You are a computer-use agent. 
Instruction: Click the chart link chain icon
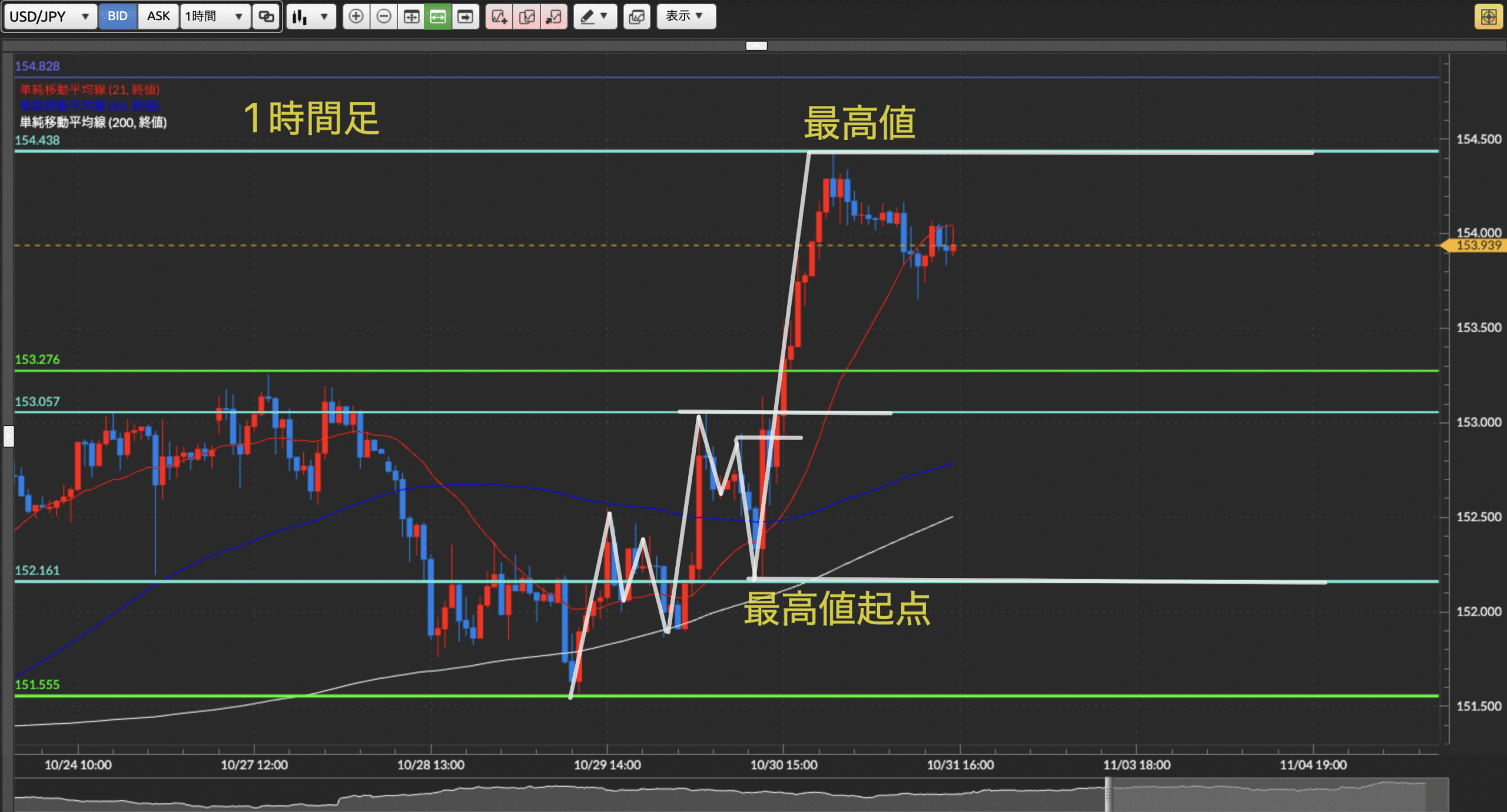coord(266,16)
